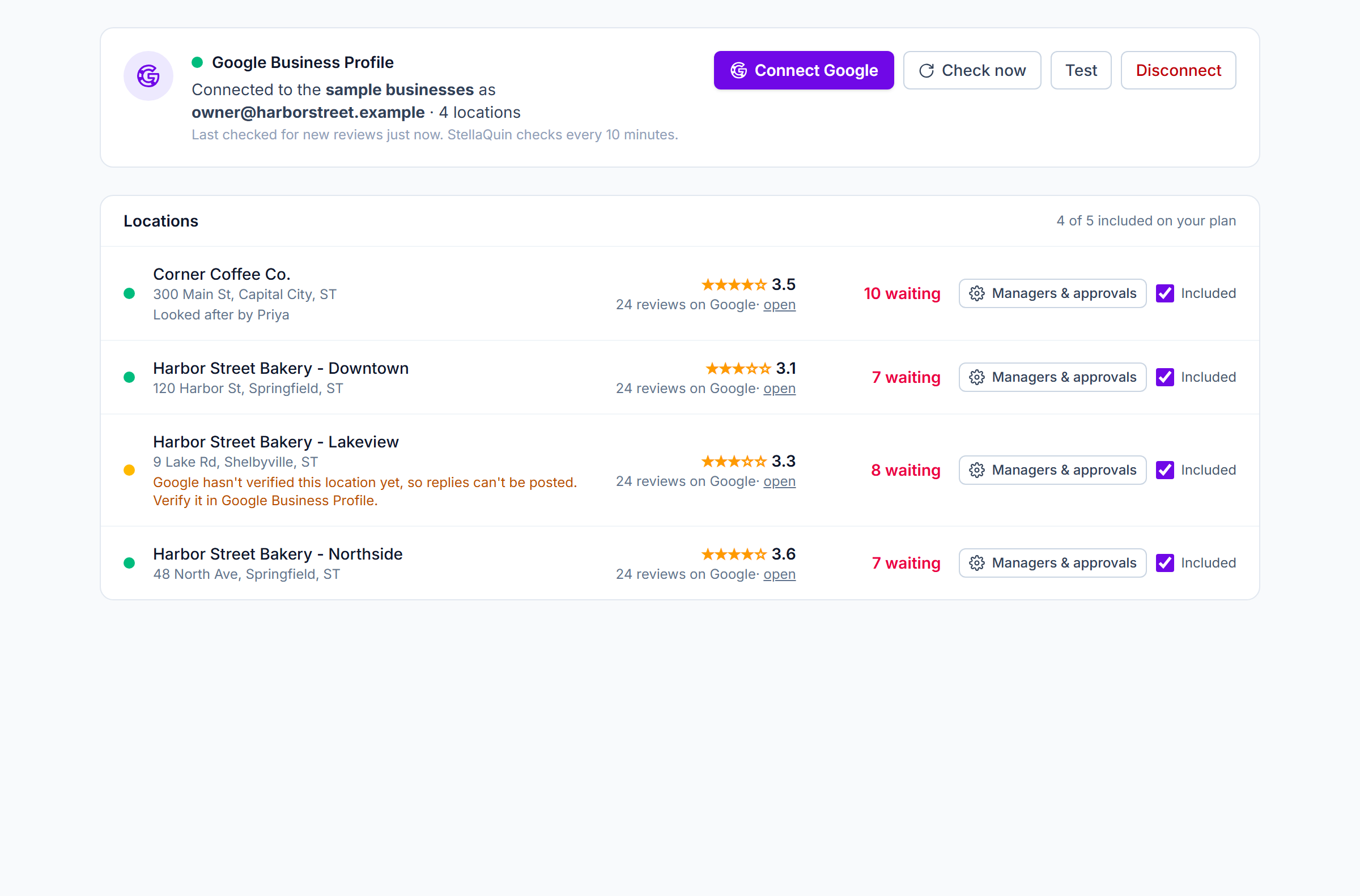Viewport: 1360px width, 896px height.
Task: Click the 3.6 star rating for Northside bakery
Action: click(x=749, y=554)
